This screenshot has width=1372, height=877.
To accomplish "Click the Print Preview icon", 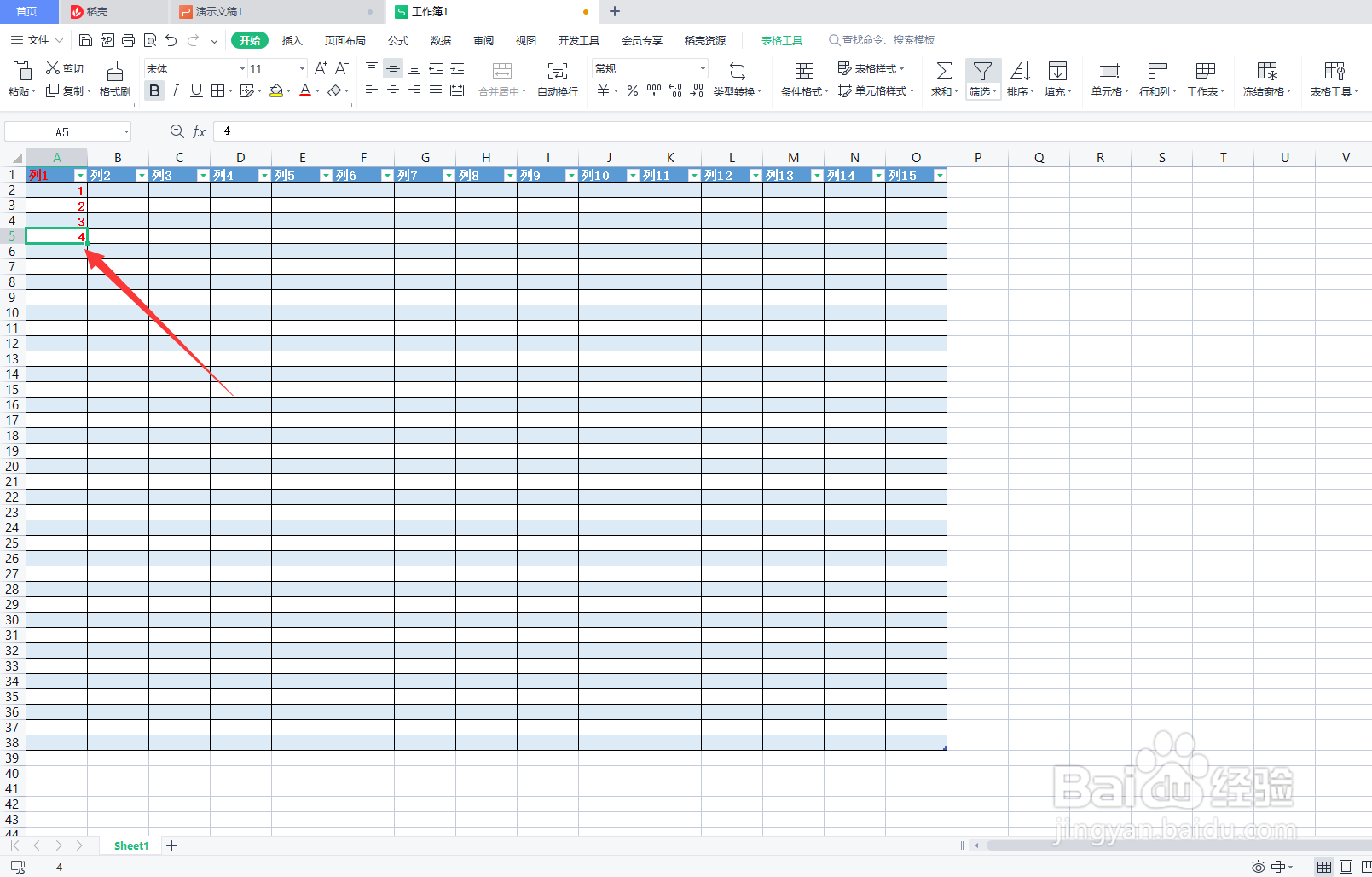I will 150,40.
